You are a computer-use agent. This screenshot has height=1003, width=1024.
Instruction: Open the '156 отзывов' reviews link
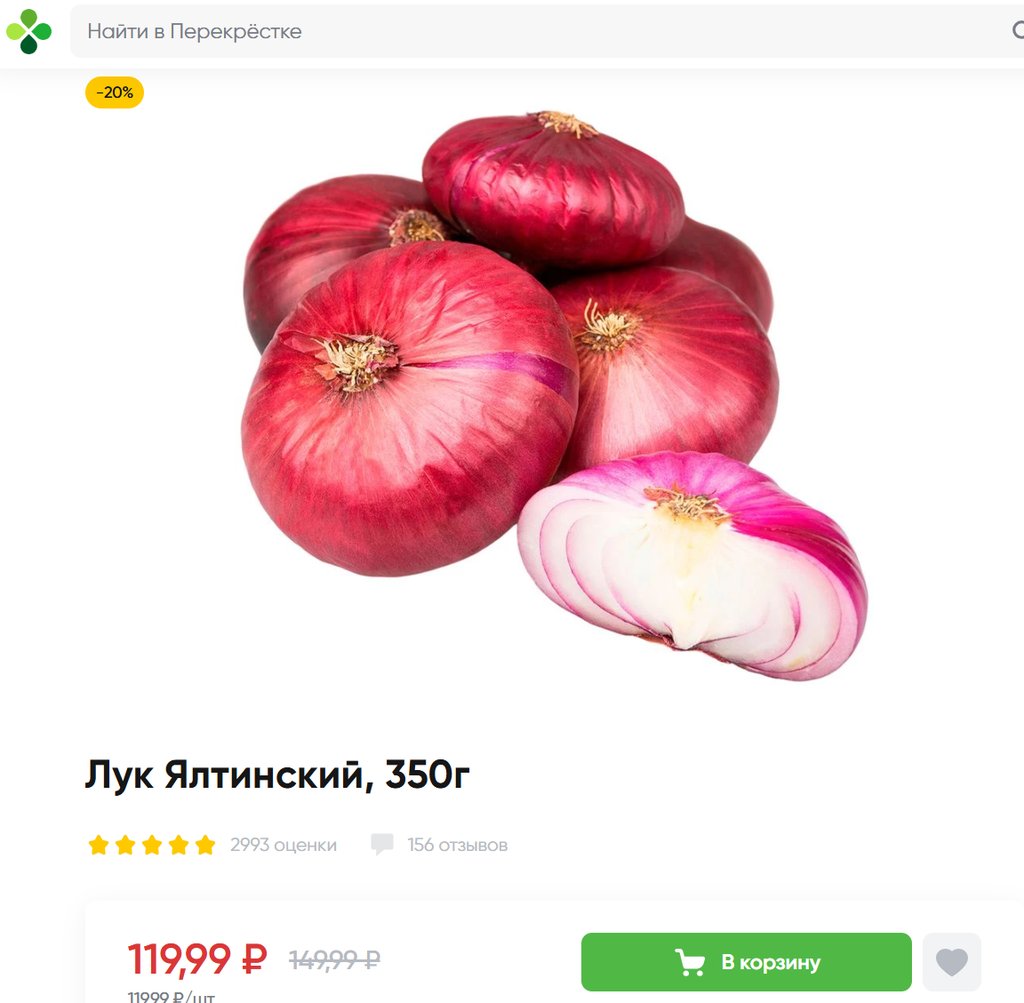457,845
